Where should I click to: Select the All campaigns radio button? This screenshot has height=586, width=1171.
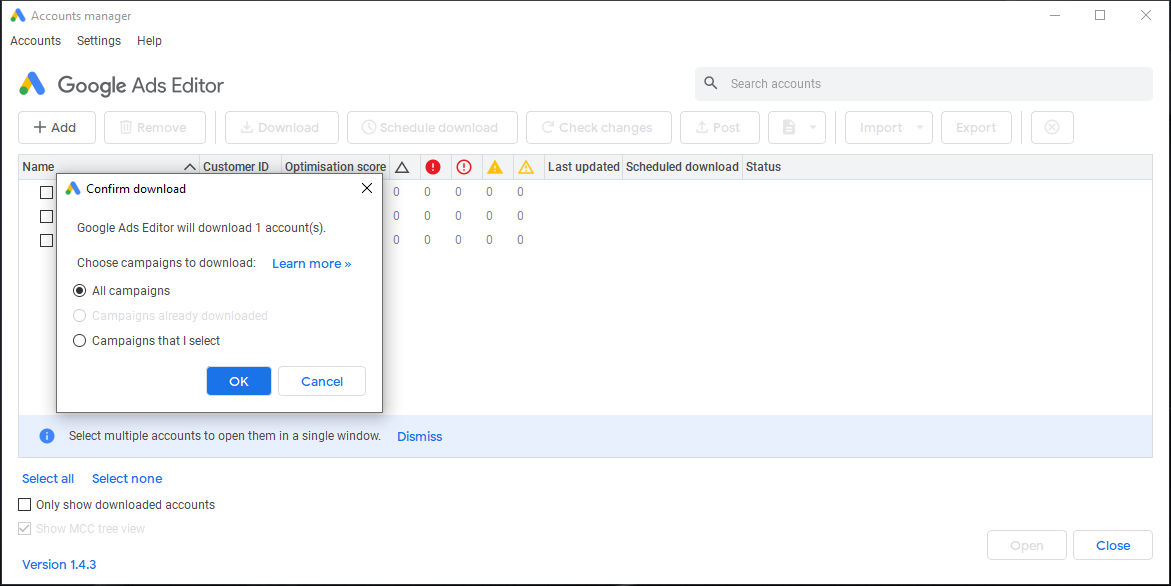pyautogui.click(x=80, y=291)
